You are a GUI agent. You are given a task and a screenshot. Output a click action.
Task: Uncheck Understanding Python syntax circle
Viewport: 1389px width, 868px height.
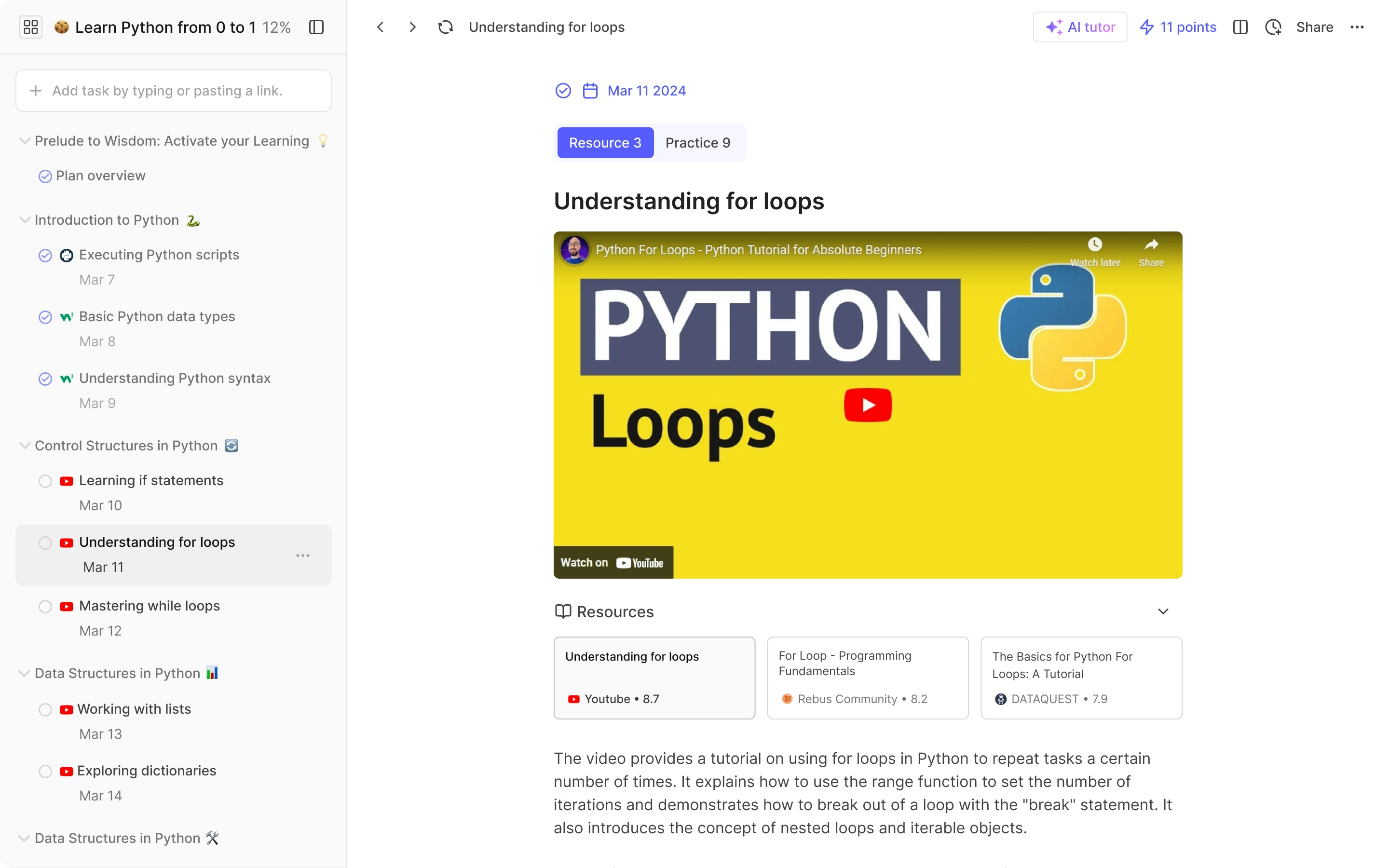coord(45,379)
